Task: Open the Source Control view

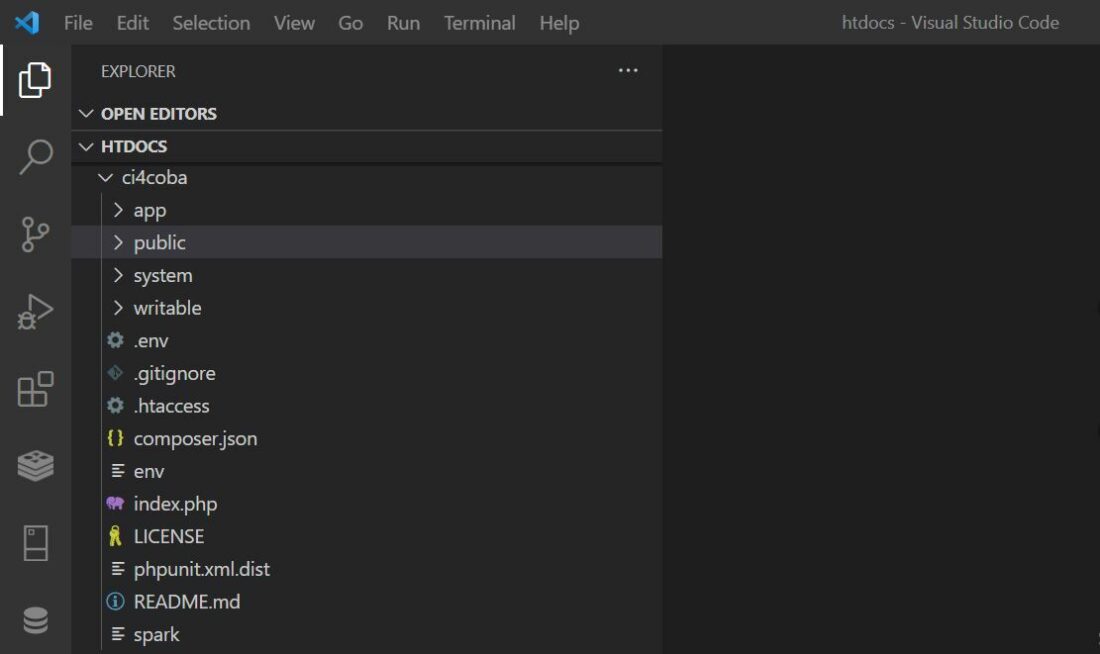Action: (x=35, y=235)
